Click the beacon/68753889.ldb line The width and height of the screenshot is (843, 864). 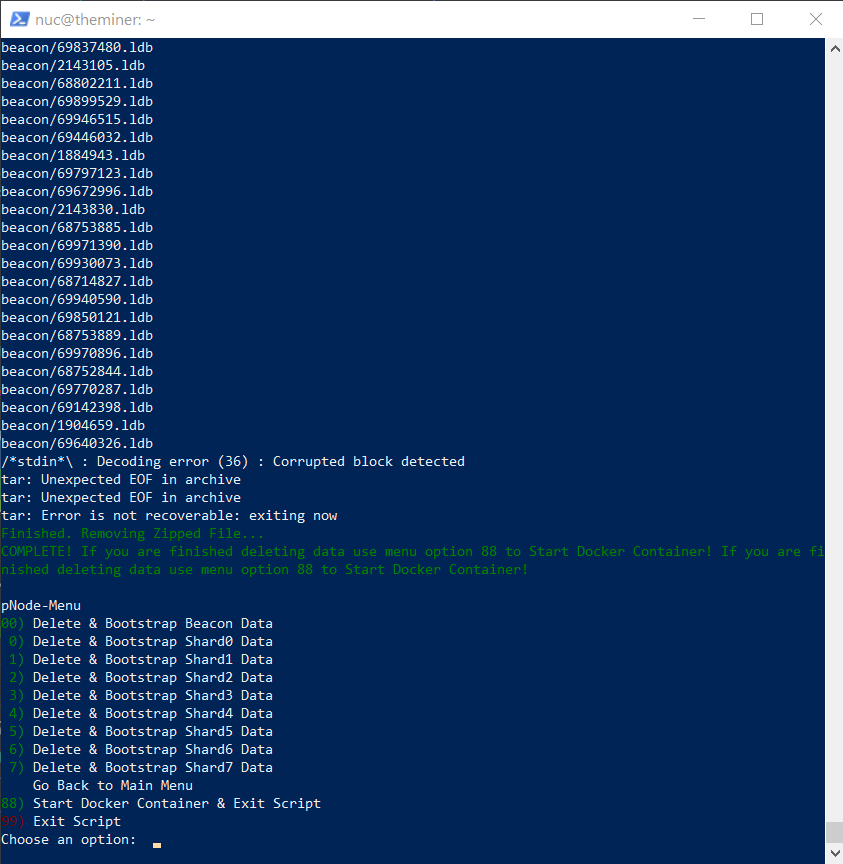coord(77,336)
